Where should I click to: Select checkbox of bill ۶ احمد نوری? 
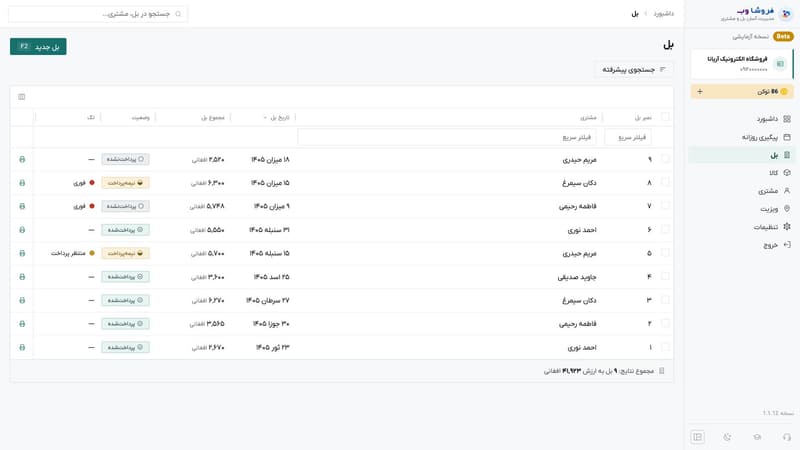pyautogui.click(x=665, y=229)
